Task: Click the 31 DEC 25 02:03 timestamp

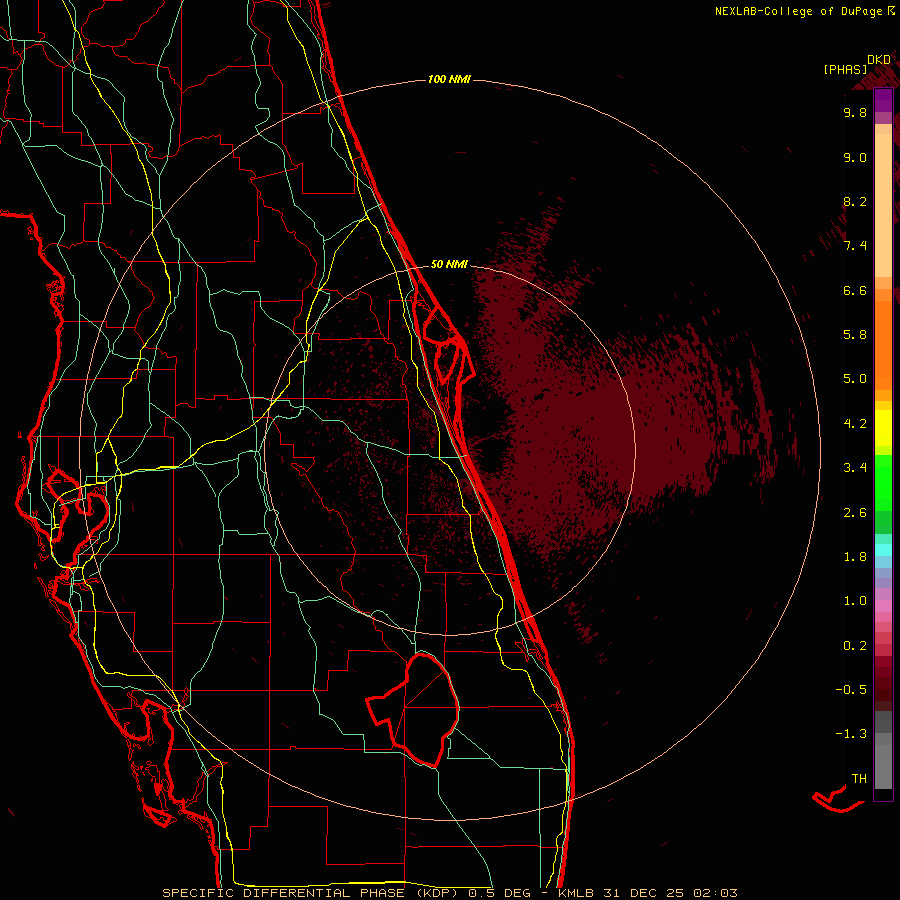Action: [671, 893]
